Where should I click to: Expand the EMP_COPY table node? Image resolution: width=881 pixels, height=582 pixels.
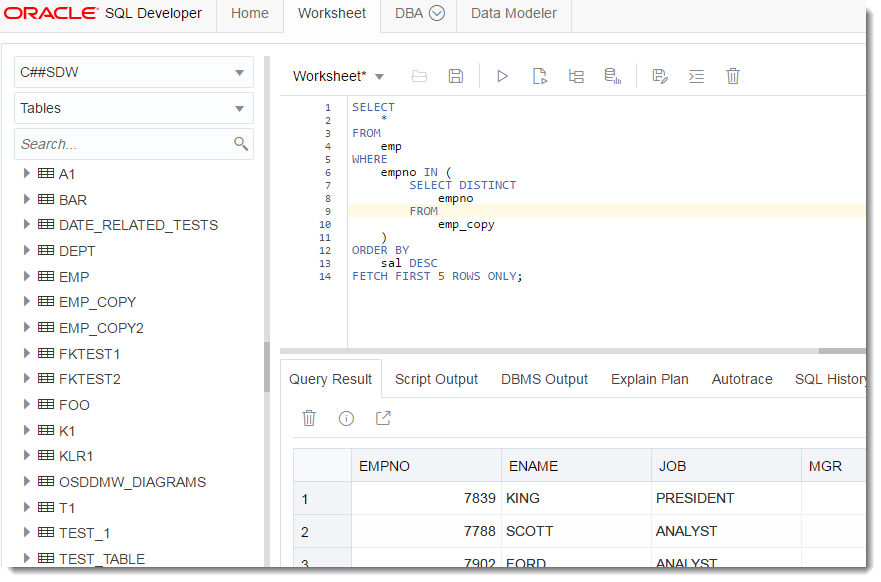click(x=26, y=301)
